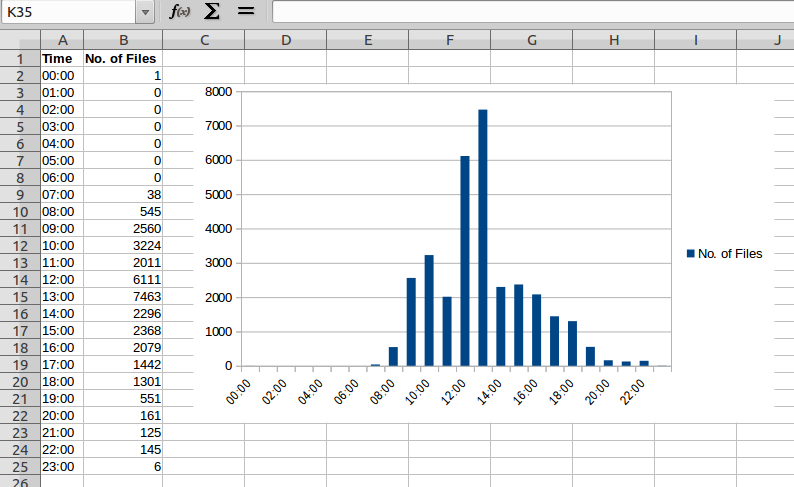
Task: Click the 12:00 chart bar
Action: click(465, 261)
